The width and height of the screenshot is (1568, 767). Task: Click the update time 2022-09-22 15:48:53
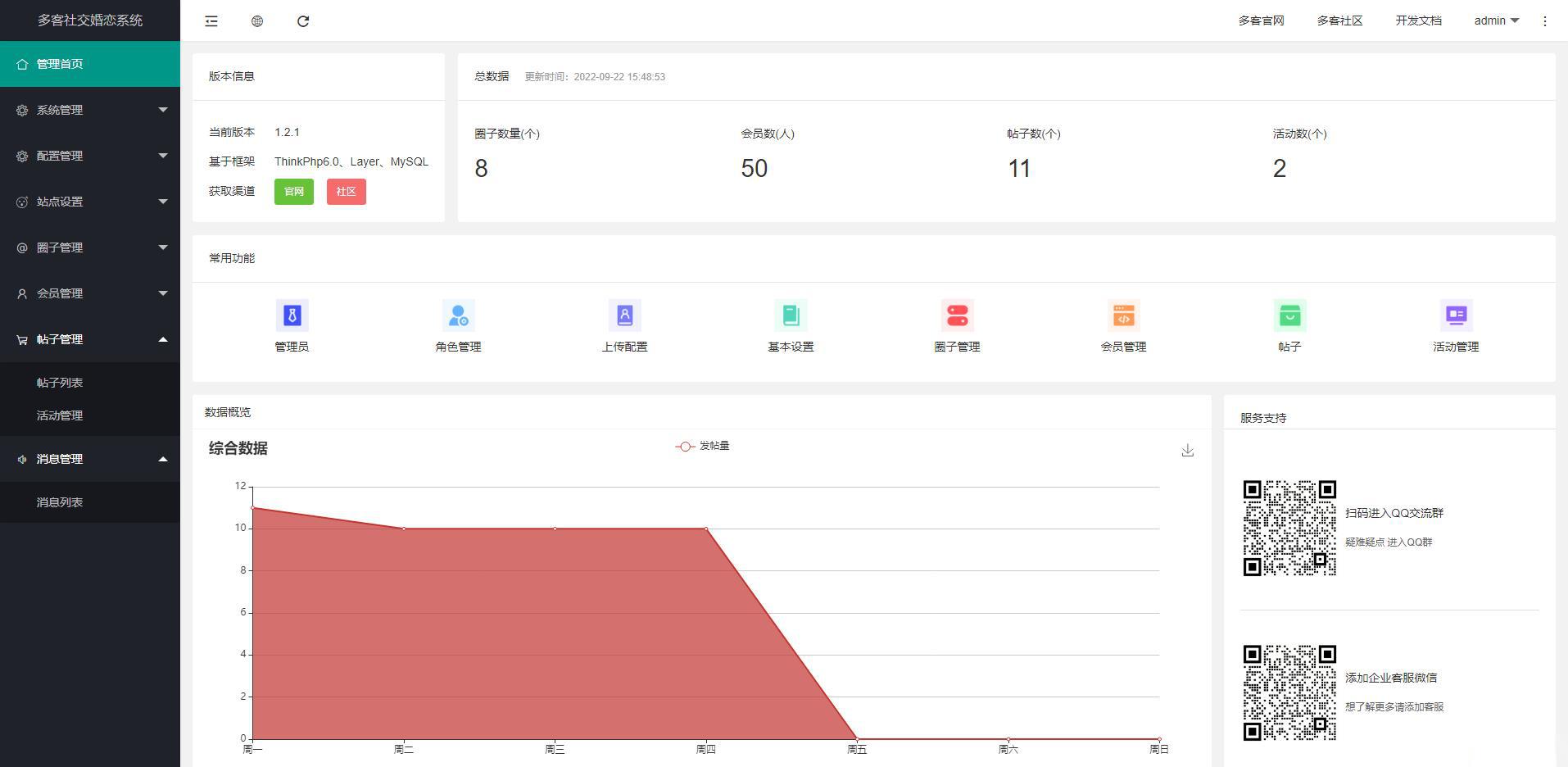(x=619, y=77)
